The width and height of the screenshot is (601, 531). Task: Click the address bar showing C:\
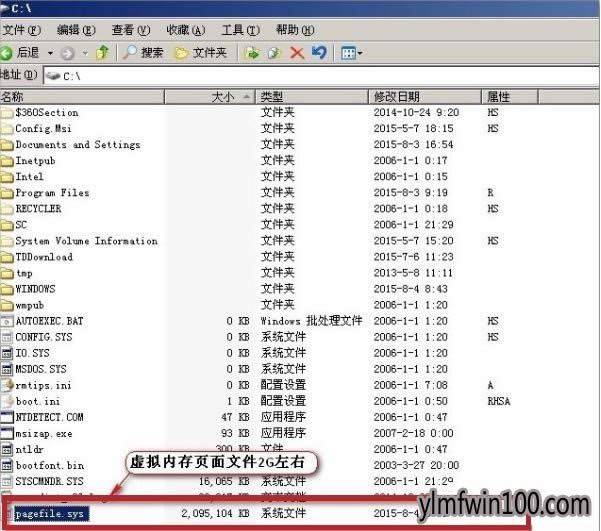[300, 75]
